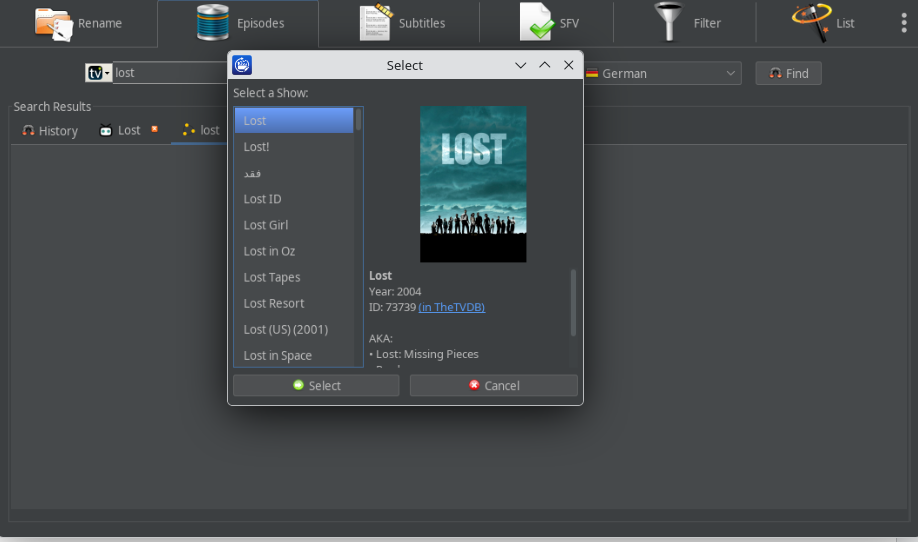Open the 'in TheTVDB' link
Viewport: 918px width, 542px height.
pyautogui.click(x=451, y=307)
